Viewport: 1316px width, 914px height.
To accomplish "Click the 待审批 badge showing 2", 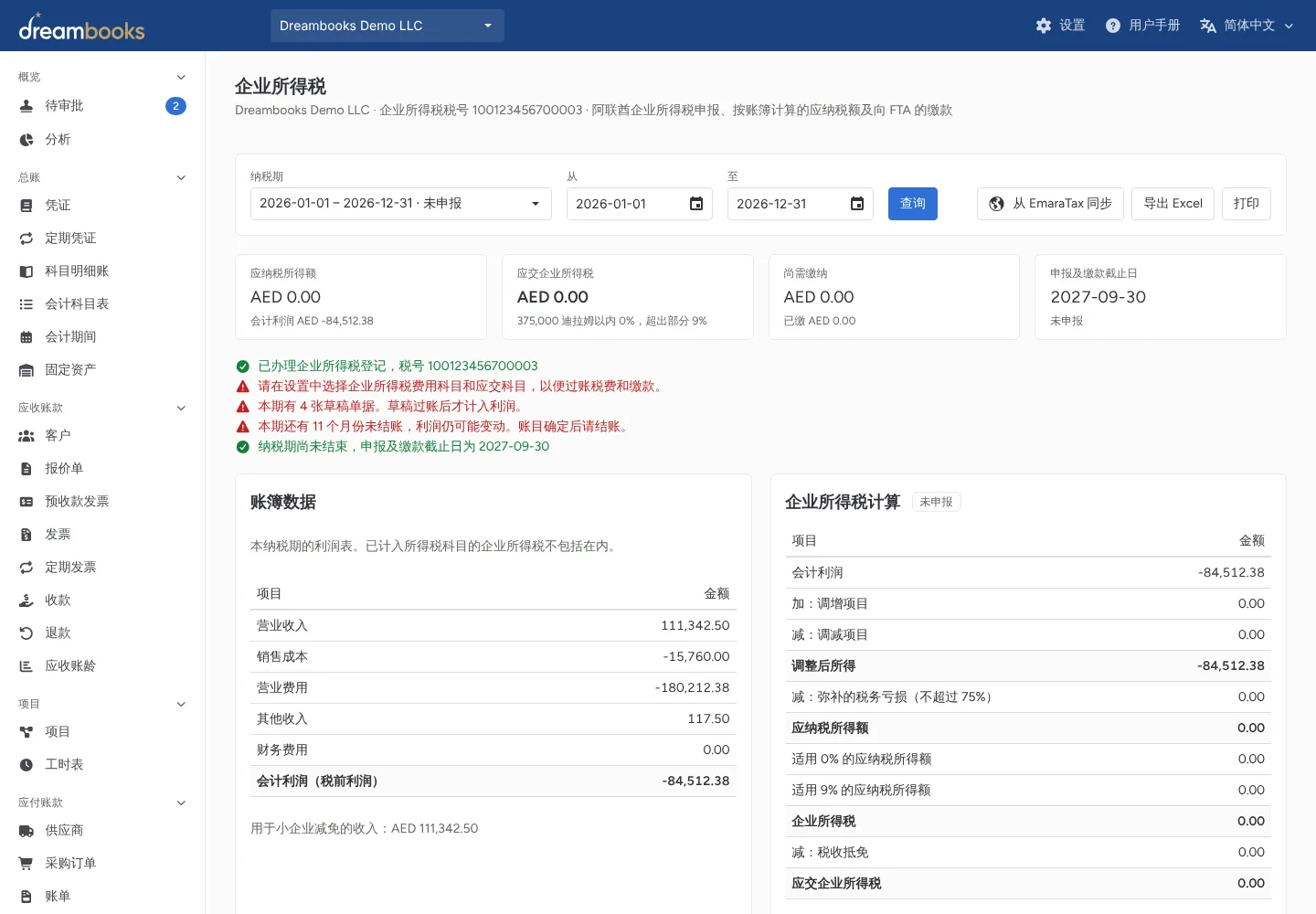I will click(x=176, y=106).
